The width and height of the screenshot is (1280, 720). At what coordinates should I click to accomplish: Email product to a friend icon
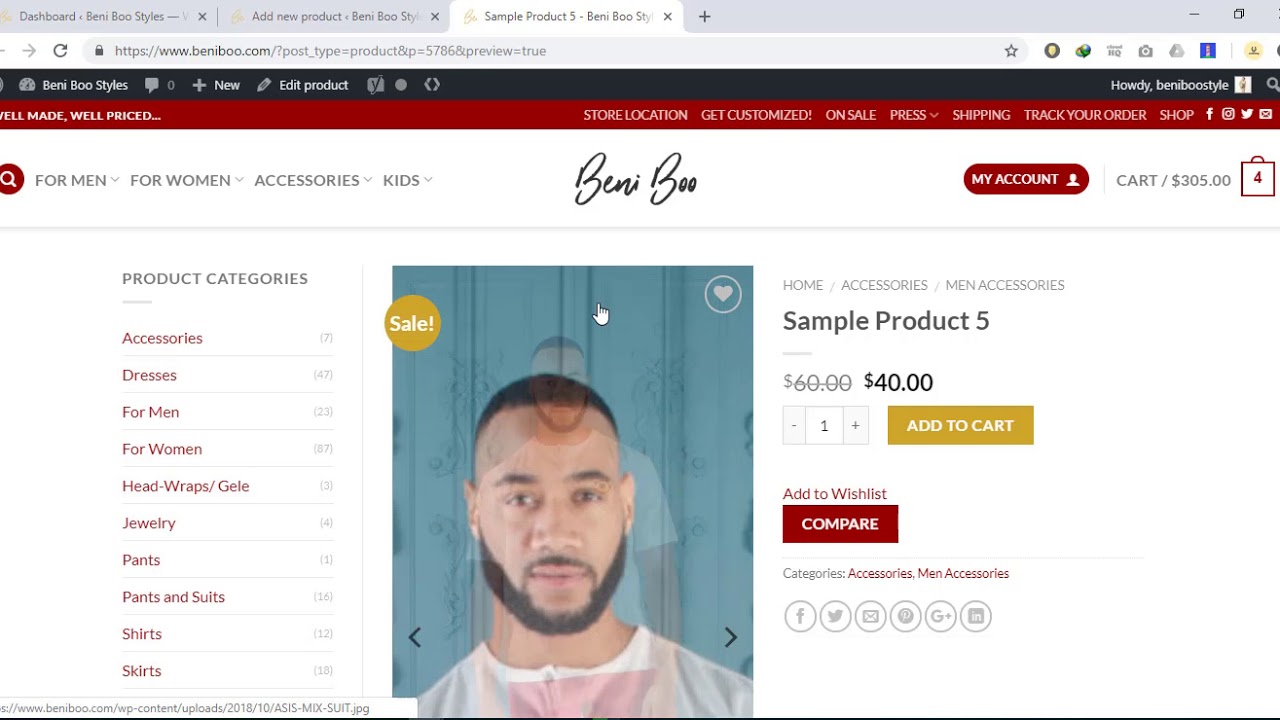870,616
